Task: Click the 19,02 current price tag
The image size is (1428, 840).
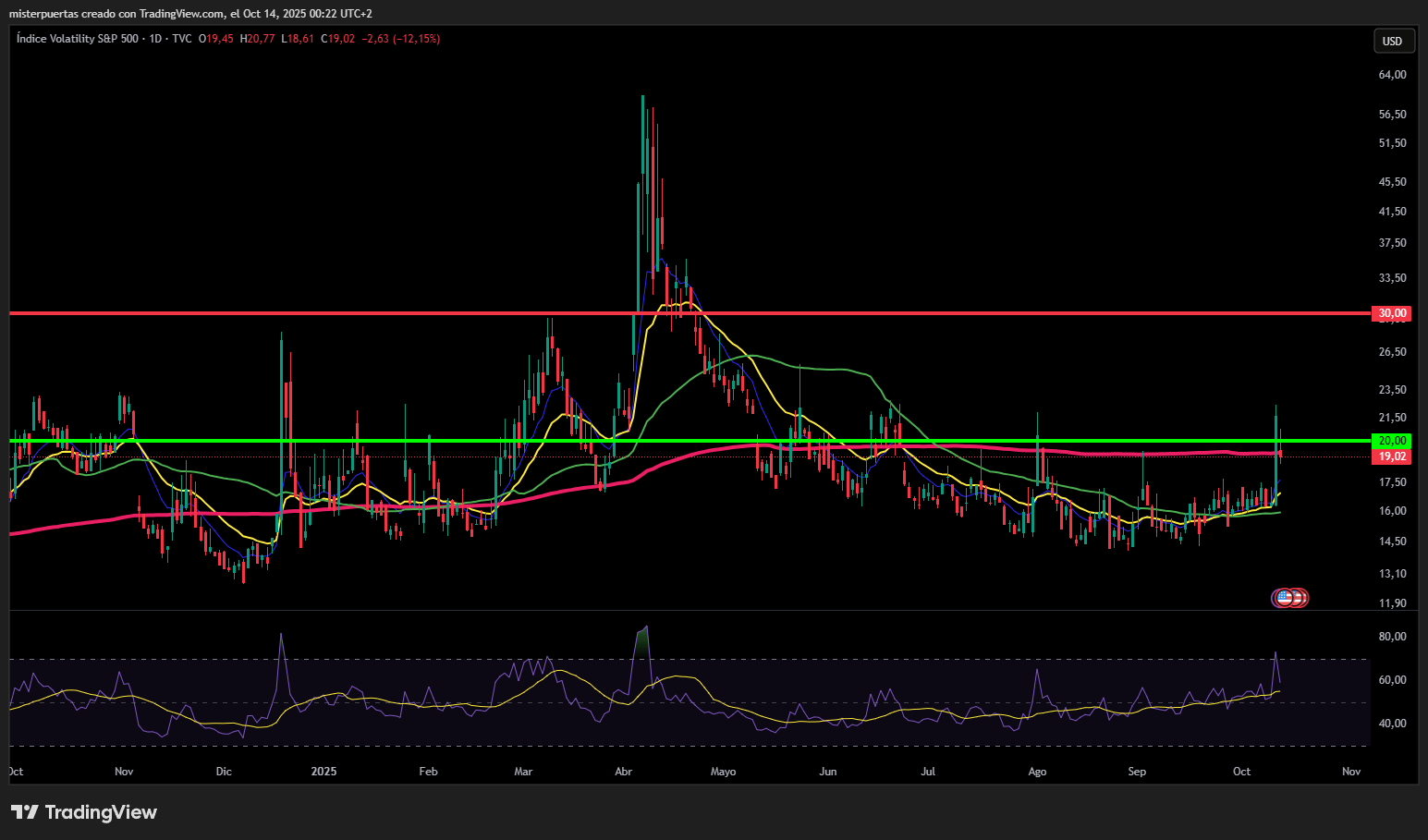Action: pyautogui.click(x=1392, y=457)
